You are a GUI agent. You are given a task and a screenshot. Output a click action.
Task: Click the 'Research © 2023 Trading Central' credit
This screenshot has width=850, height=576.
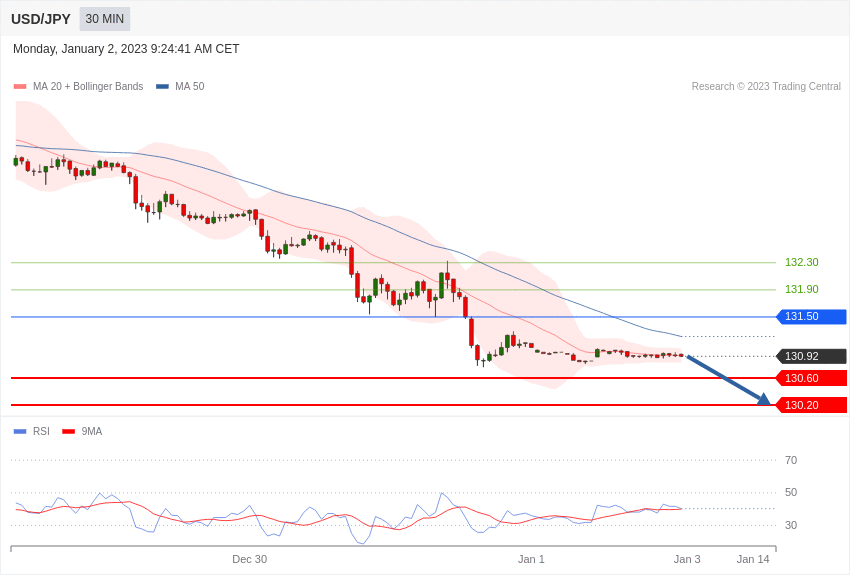coord(766,87)
